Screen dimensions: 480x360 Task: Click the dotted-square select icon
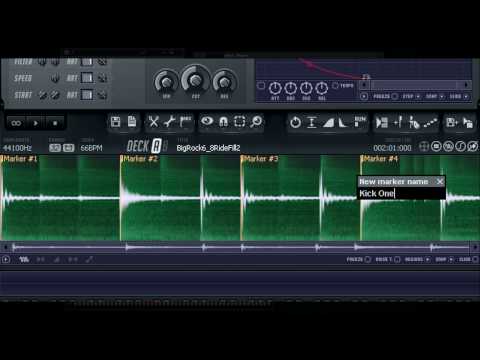[240, 122]
